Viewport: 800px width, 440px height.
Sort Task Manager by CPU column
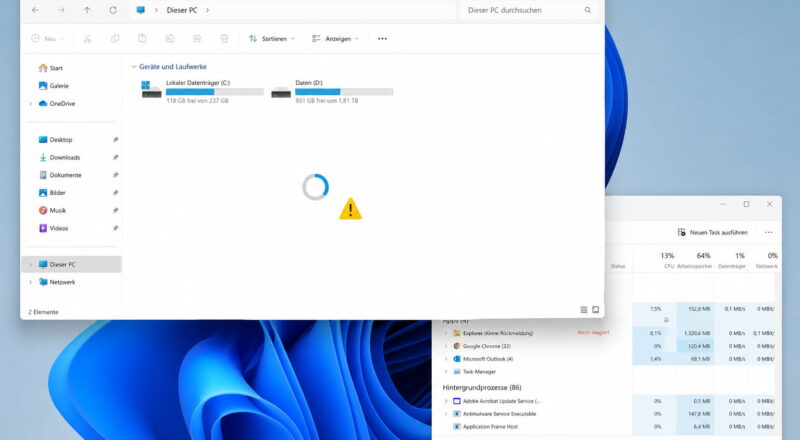click(x=667, y=260)
